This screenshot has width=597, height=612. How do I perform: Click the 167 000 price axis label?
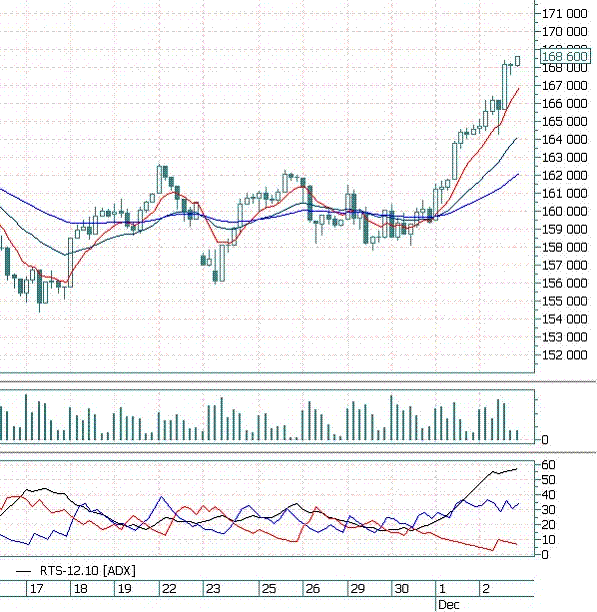[x=565, y=85]
